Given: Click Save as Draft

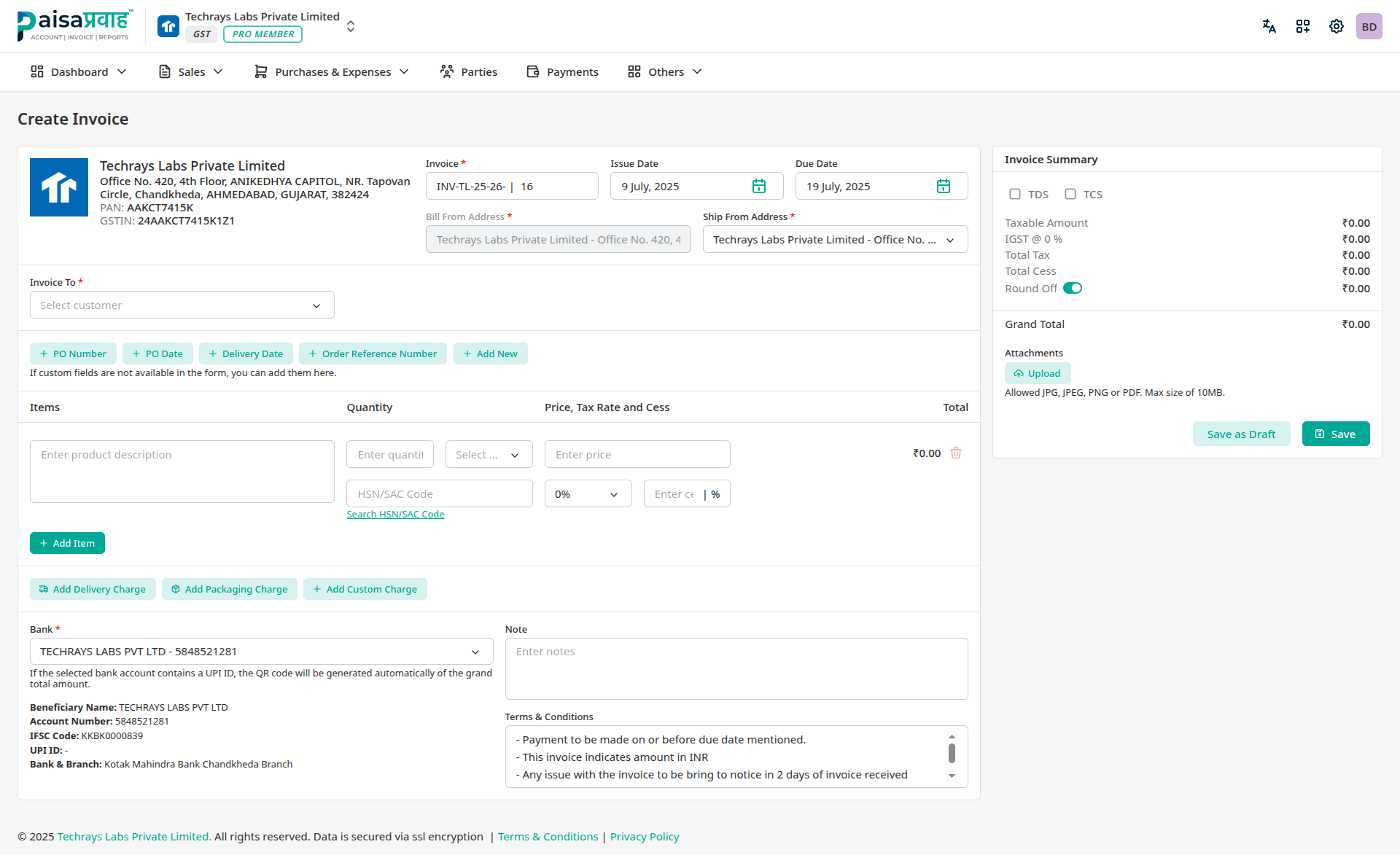Looking at the screenshot, I should pyautogui.click(x=1242, y=434).
